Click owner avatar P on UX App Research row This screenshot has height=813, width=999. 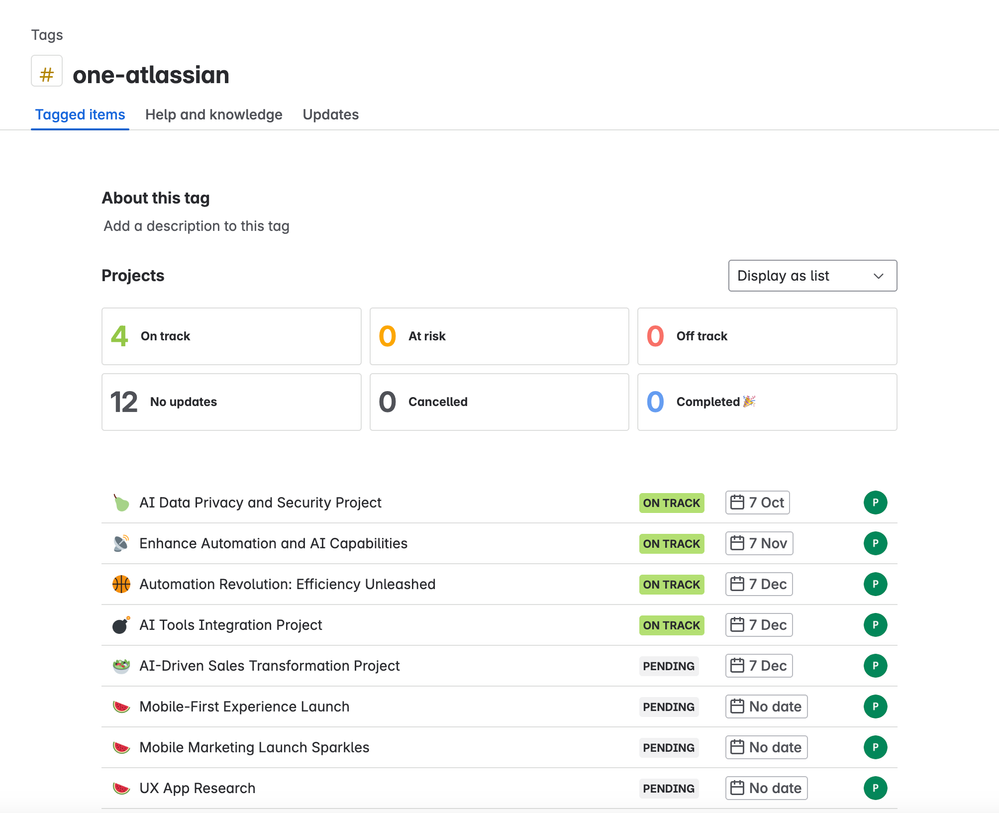(x=875, y=788)
